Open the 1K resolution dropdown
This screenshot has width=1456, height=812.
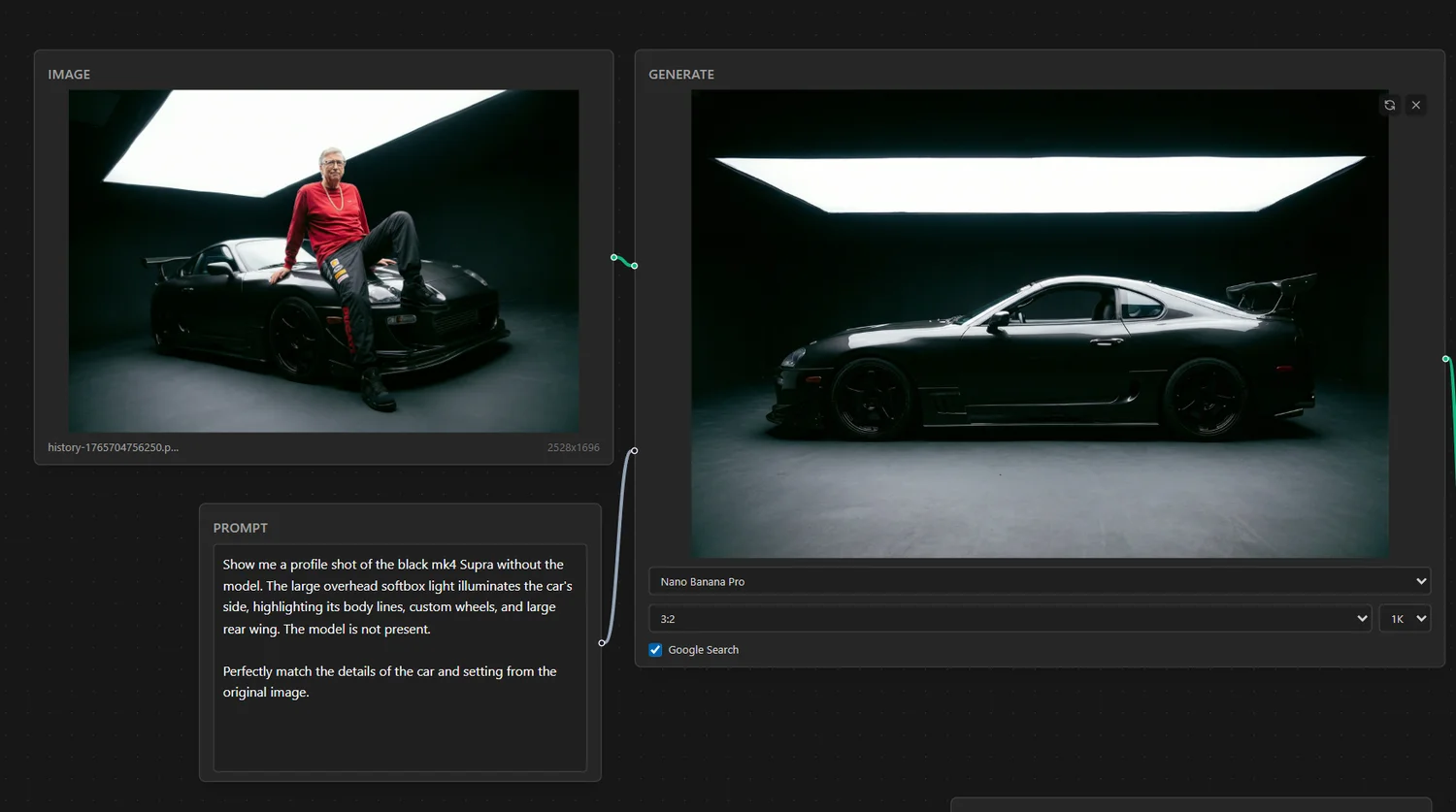coord(1405,619)
